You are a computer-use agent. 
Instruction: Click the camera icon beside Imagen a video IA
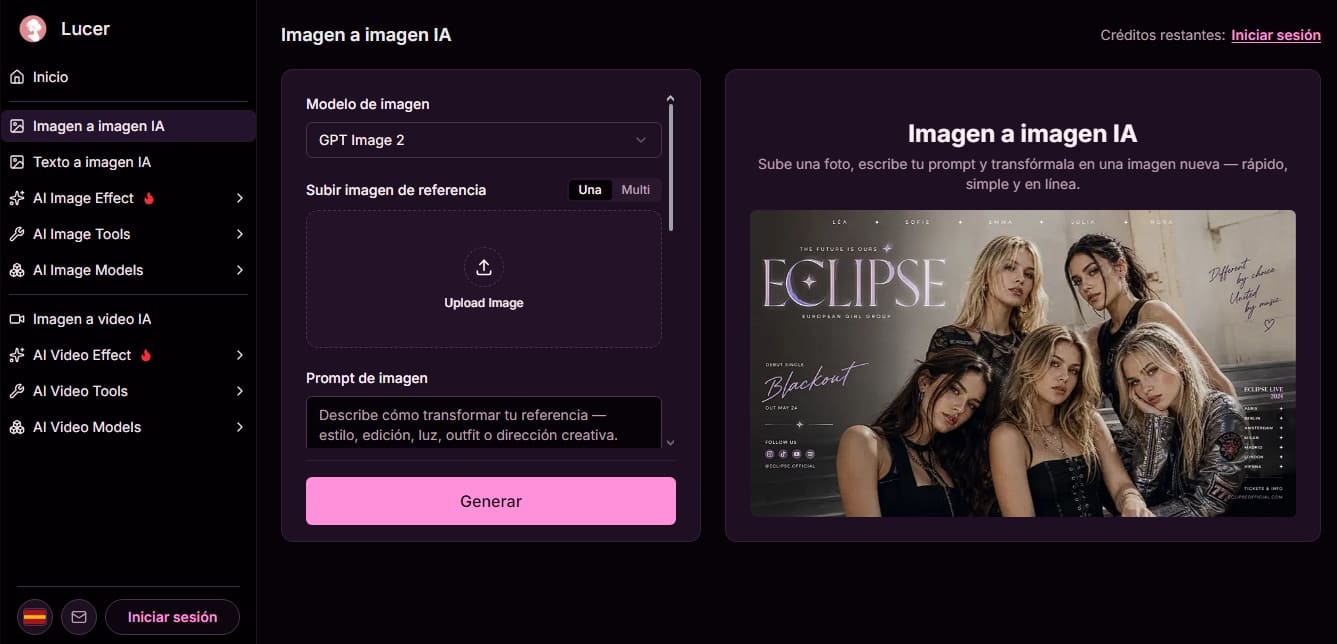pyautogui.click(x=17, y=319)
